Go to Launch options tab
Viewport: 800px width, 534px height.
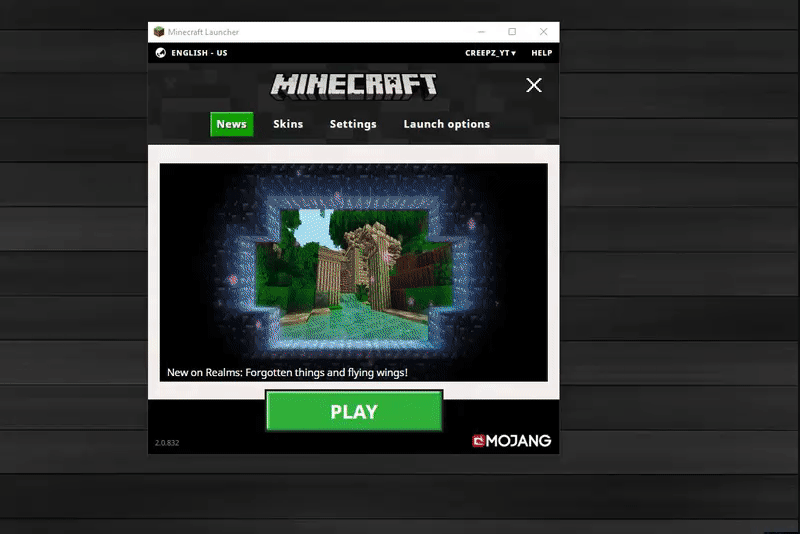coord(446,124)
